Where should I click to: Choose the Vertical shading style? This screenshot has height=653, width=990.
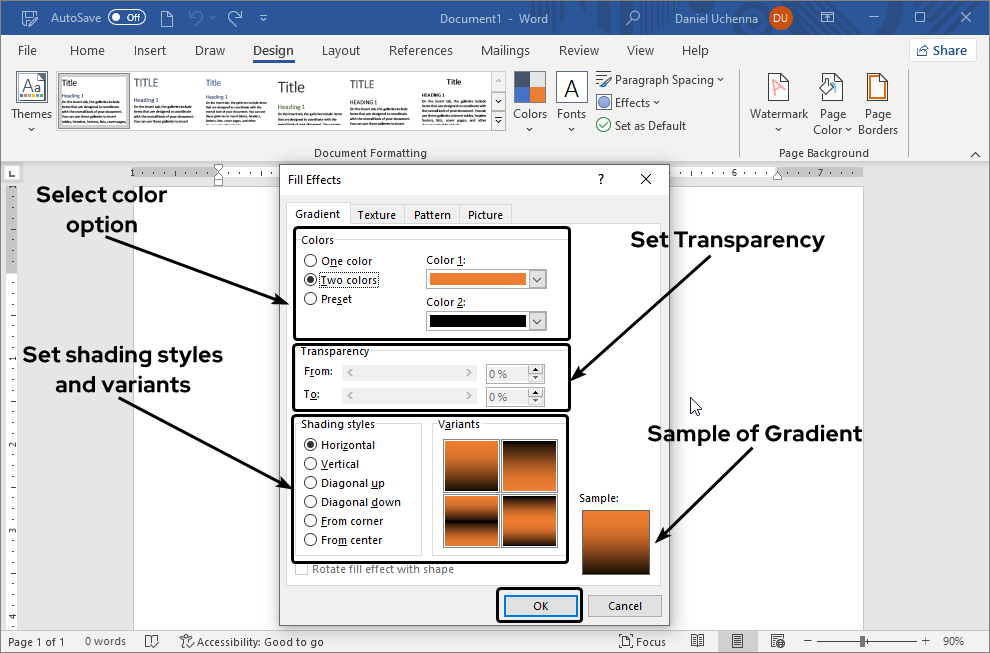(x=311, y=464)
